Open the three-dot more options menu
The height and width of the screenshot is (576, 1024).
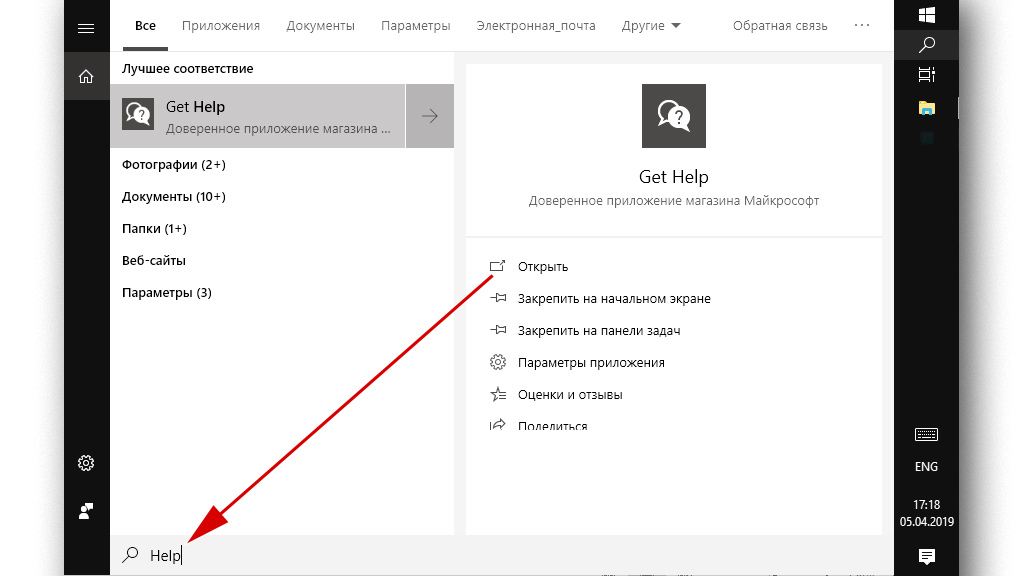pos(861,25)
